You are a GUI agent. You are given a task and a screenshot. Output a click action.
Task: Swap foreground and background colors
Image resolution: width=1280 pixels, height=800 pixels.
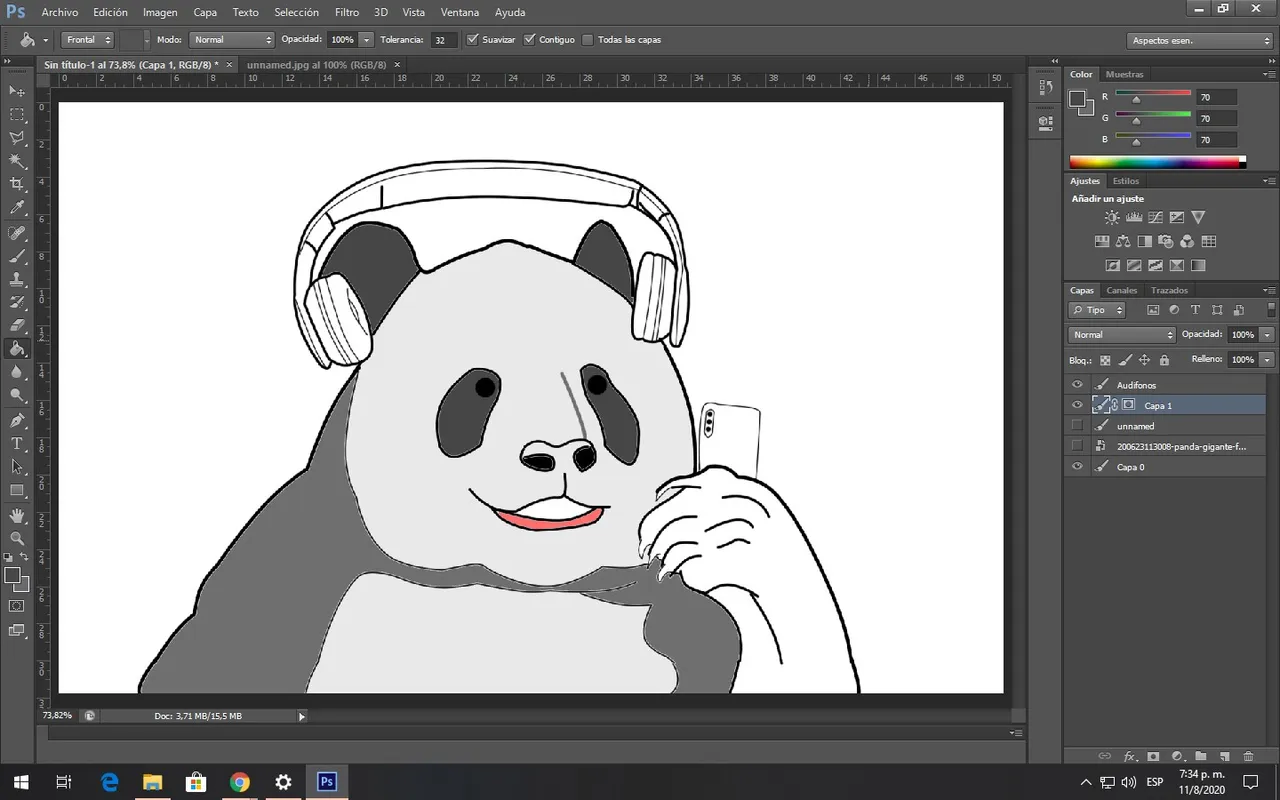click(25, 558)
